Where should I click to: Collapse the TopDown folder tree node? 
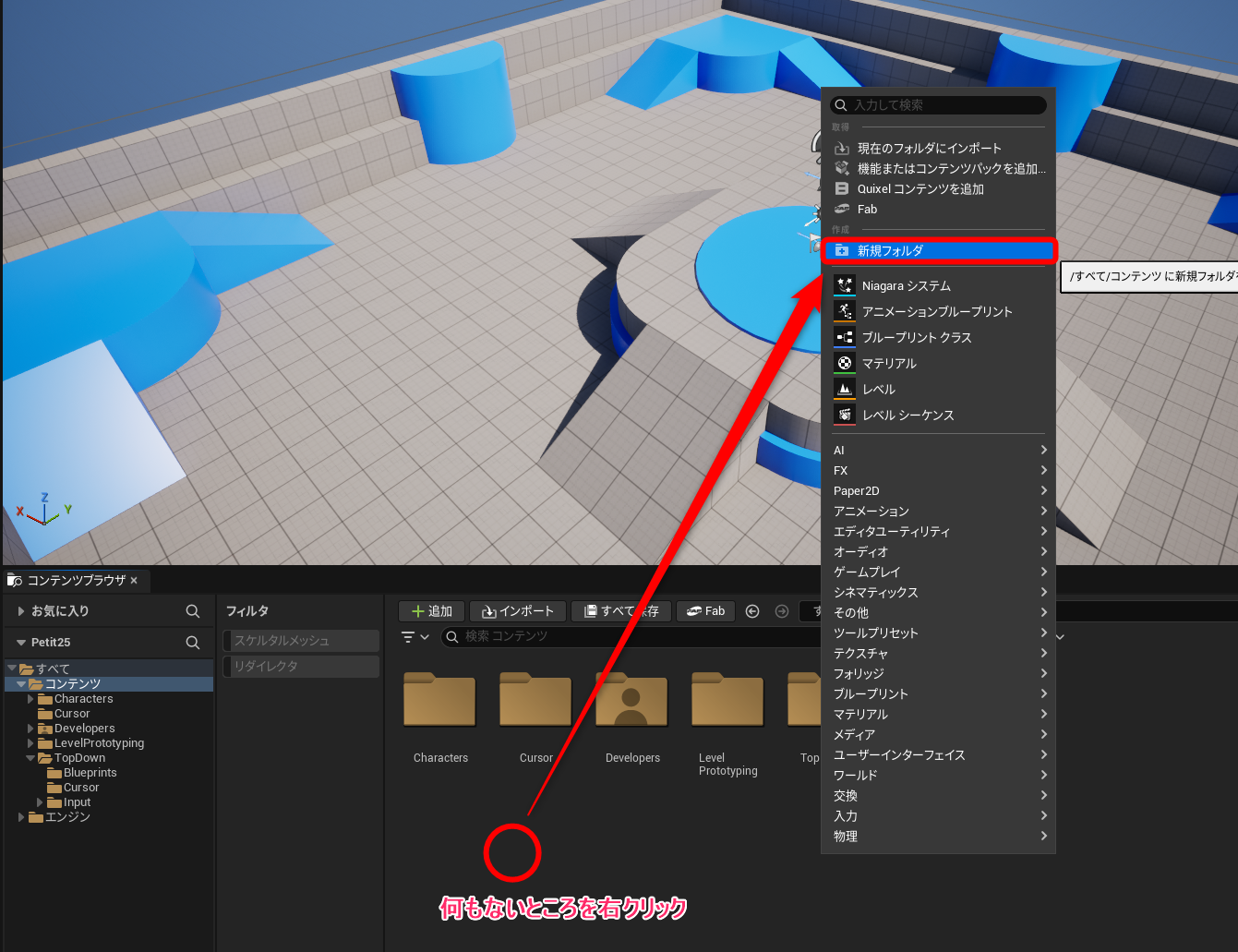click(30, 758)
